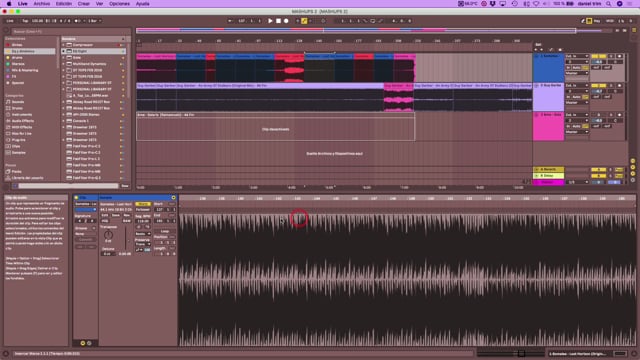The width and height of the screenshot is (640, 360).
Task: Arm recording on the first track
Action: (x=620, y=56)
